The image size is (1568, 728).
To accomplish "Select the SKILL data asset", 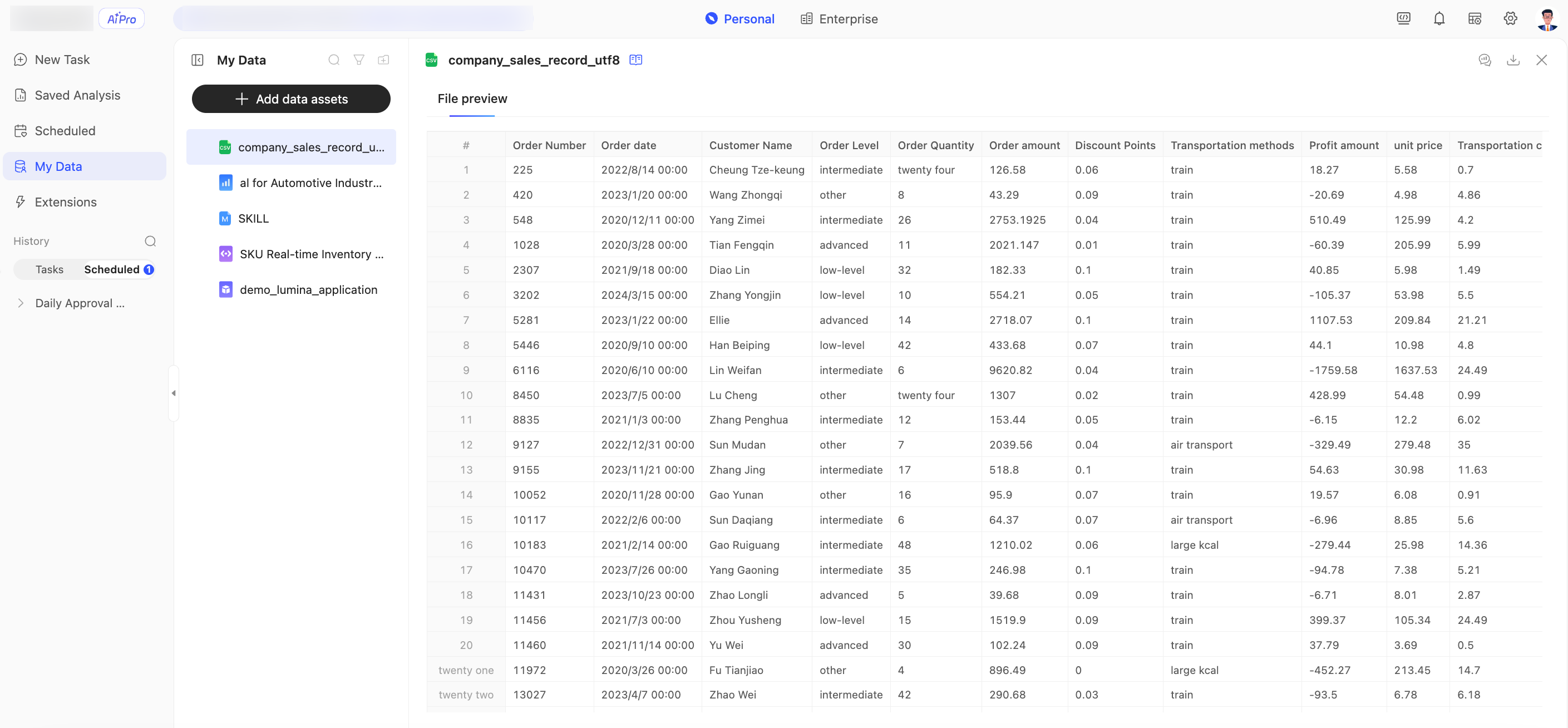I will (291, 219).
